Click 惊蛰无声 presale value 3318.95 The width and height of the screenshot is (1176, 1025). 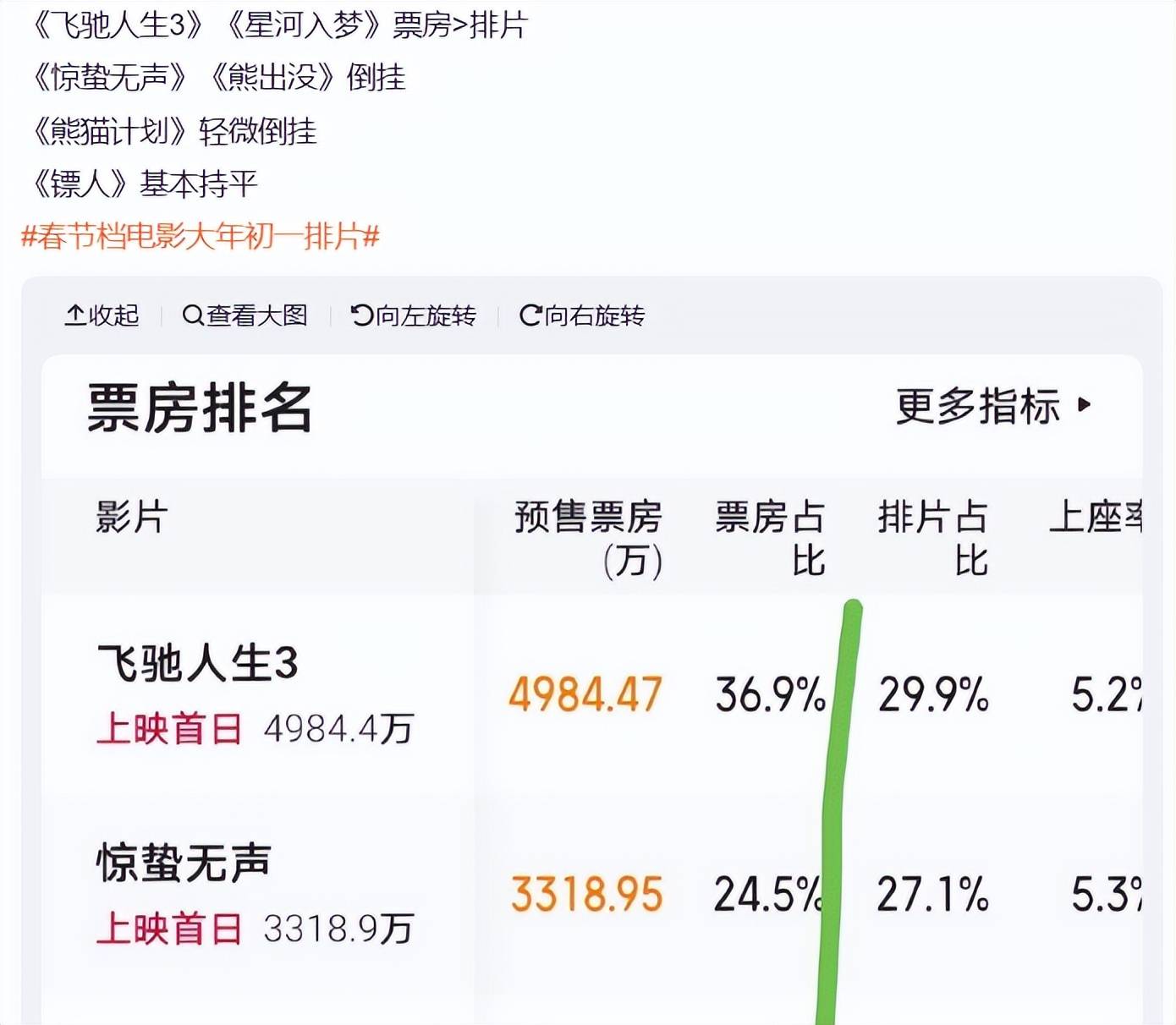click(x=586, y=895)
